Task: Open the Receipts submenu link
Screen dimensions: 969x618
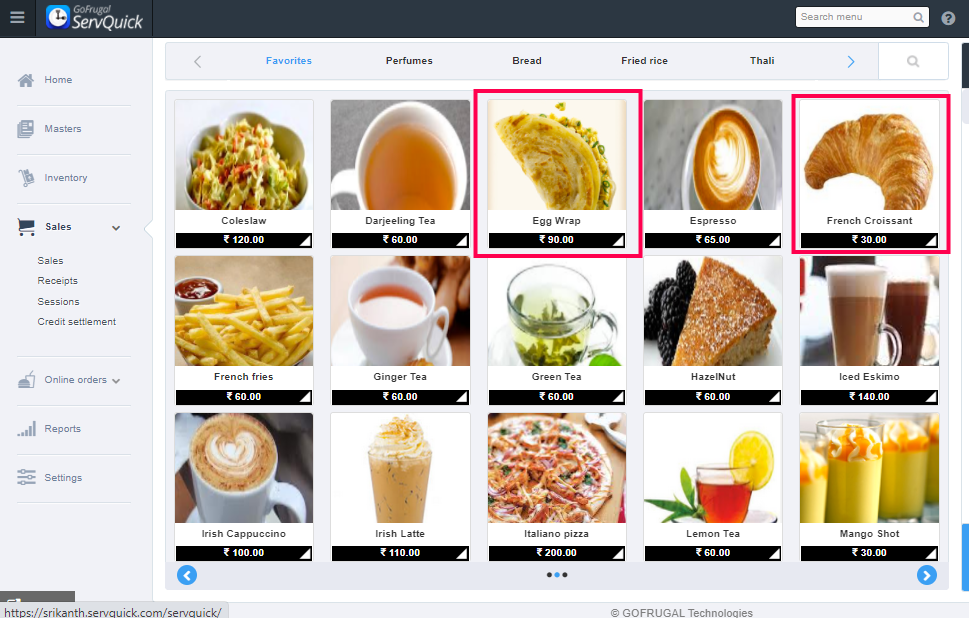Action: pos(57,281)
